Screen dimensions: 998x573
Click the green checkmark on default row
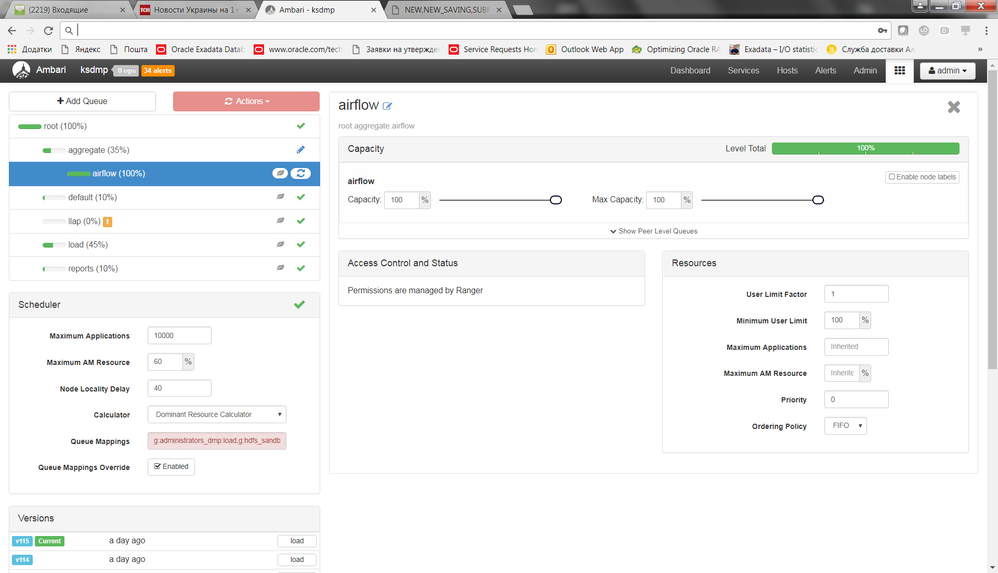(x=300, y=197)
